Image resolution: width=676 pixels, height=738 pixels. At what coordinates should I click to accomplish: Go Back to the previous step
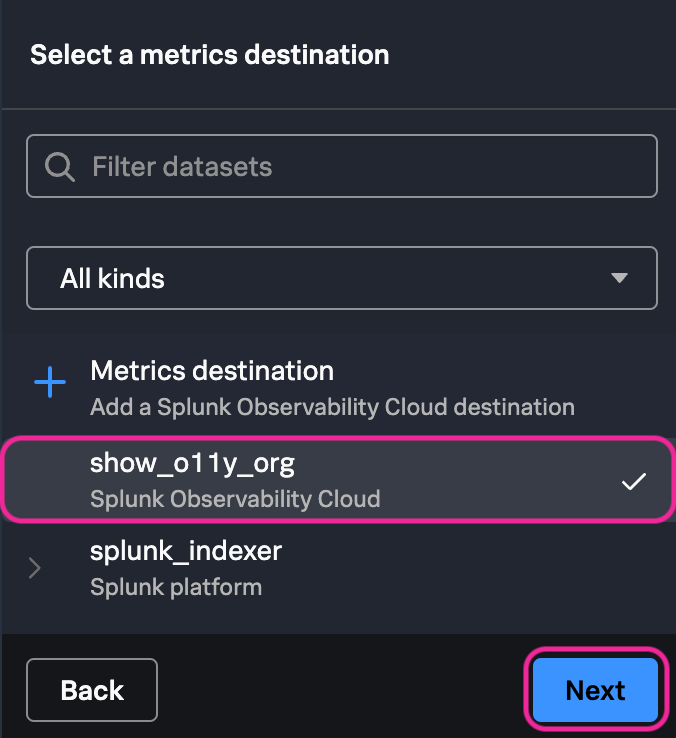click(92, 690)
